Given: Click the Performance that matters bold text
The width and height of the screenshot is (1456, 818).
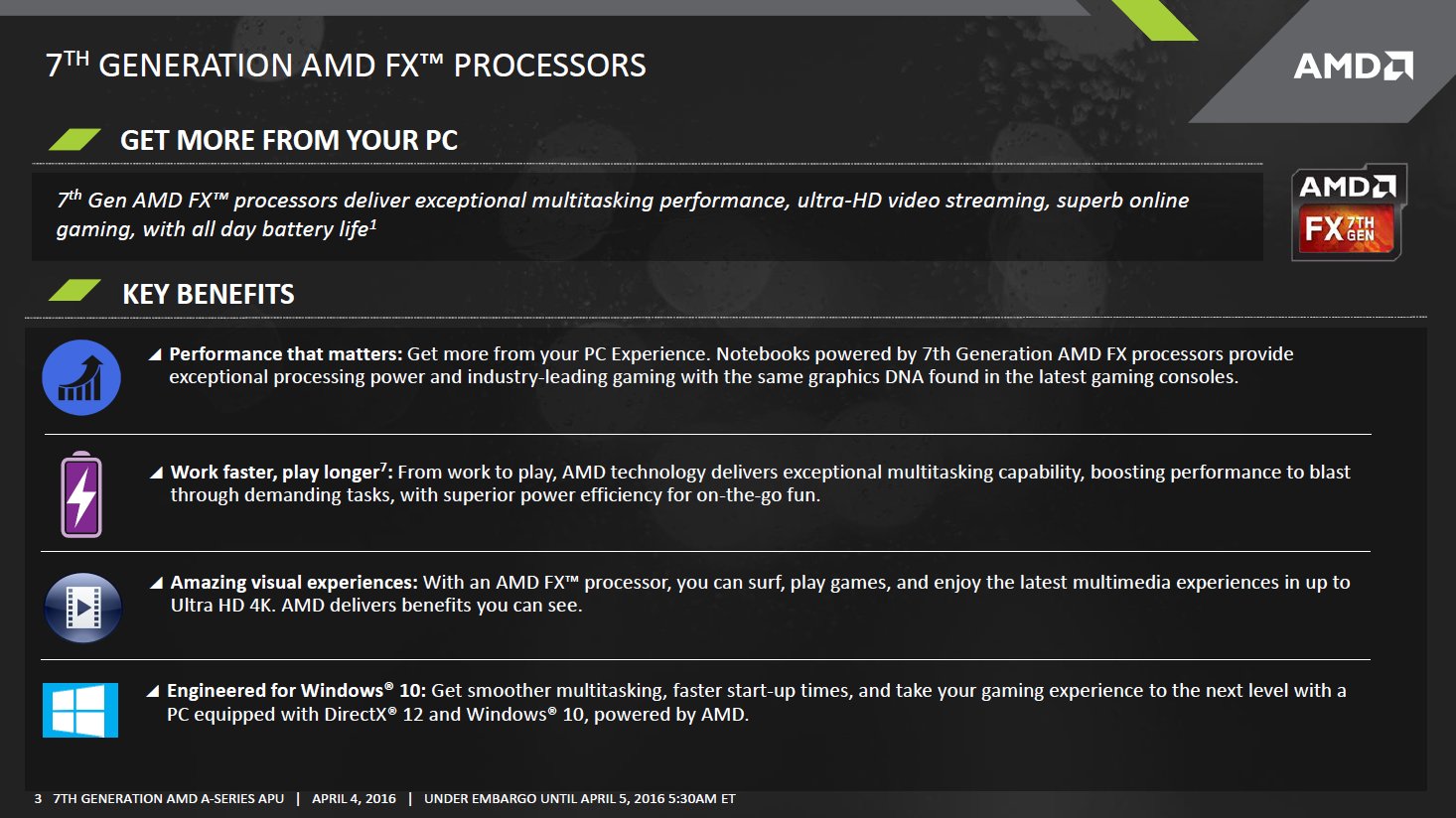Looking at the screenshot, I should point(286,353).
